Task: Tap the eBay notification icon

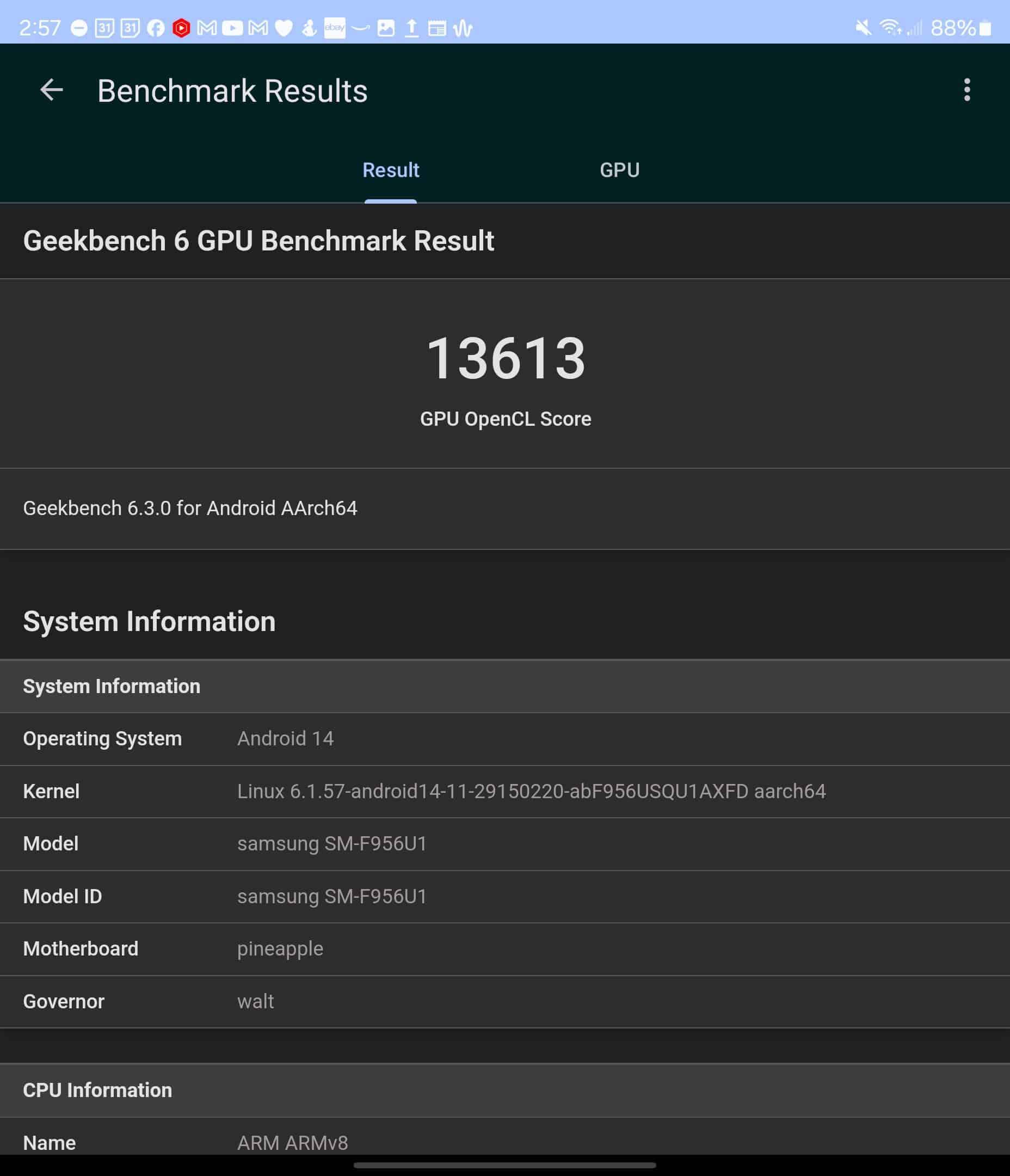Action: 335,28
